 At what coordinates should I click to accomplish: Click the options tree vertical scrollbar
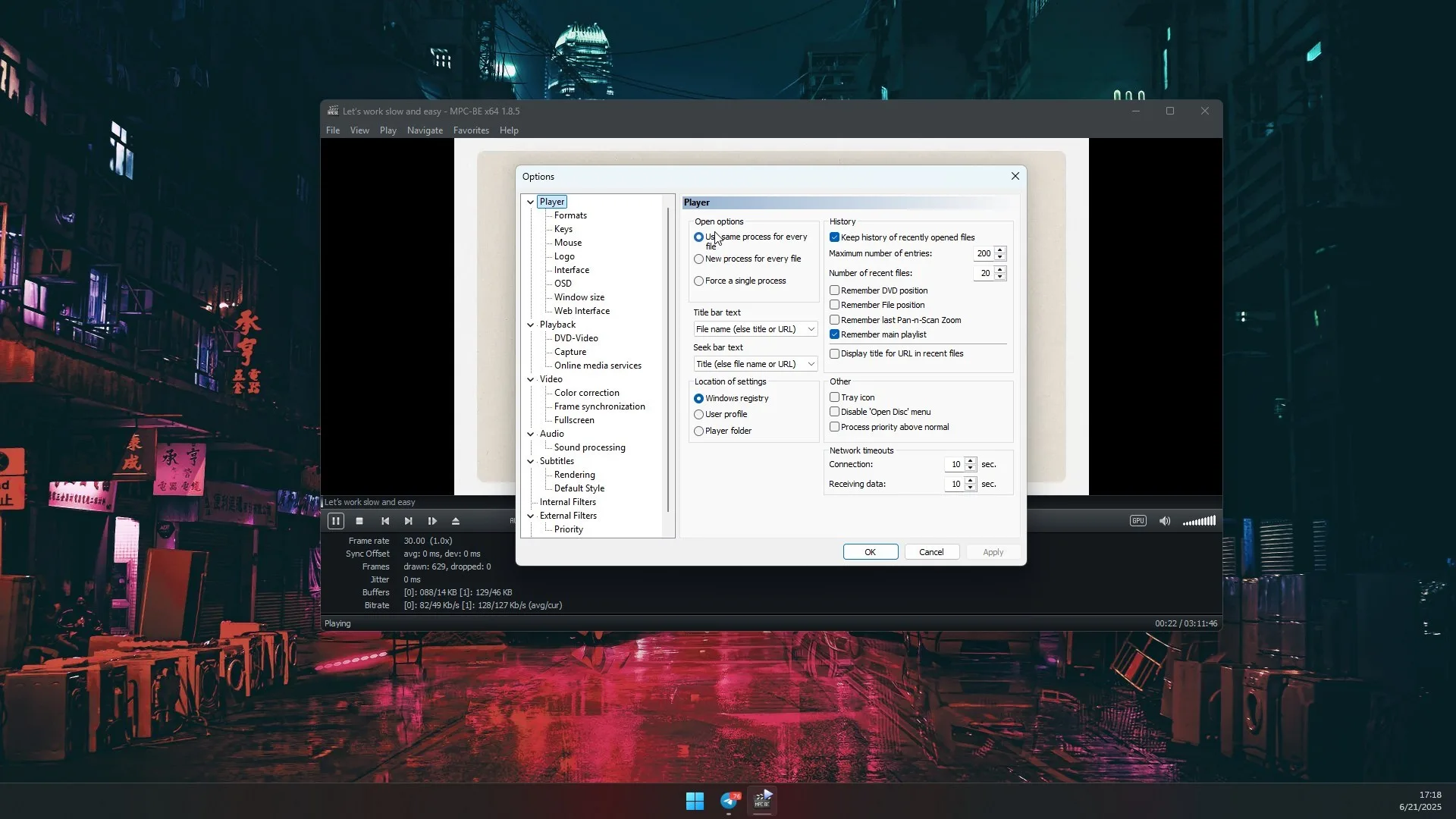click(x=668, y=360)
